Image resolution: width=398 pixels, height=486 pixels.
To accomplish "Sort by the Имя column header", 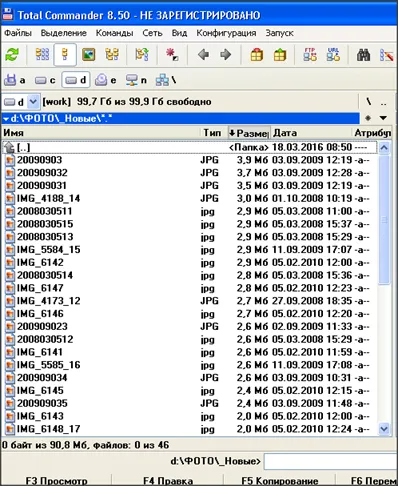I will [x=101, y=133].
